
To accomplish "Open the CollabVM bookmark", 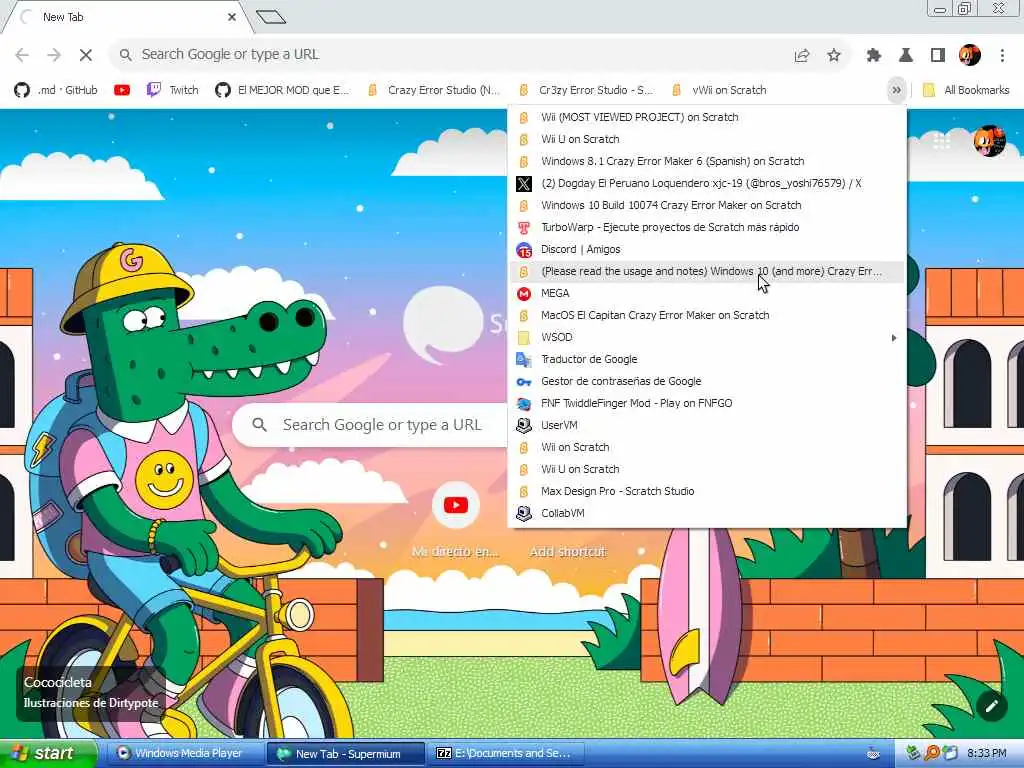I will pos(708,513).
